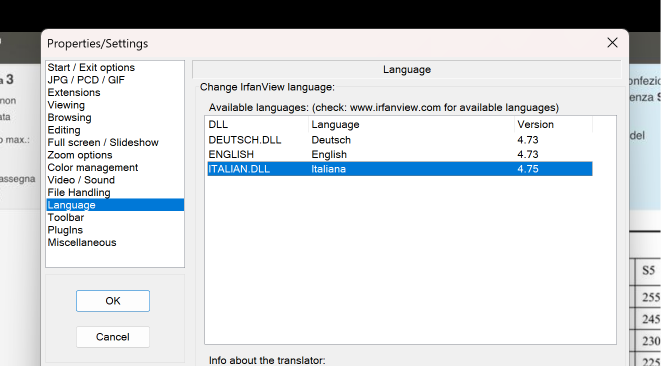Click version 4.73 in Deutsch row

528,140
